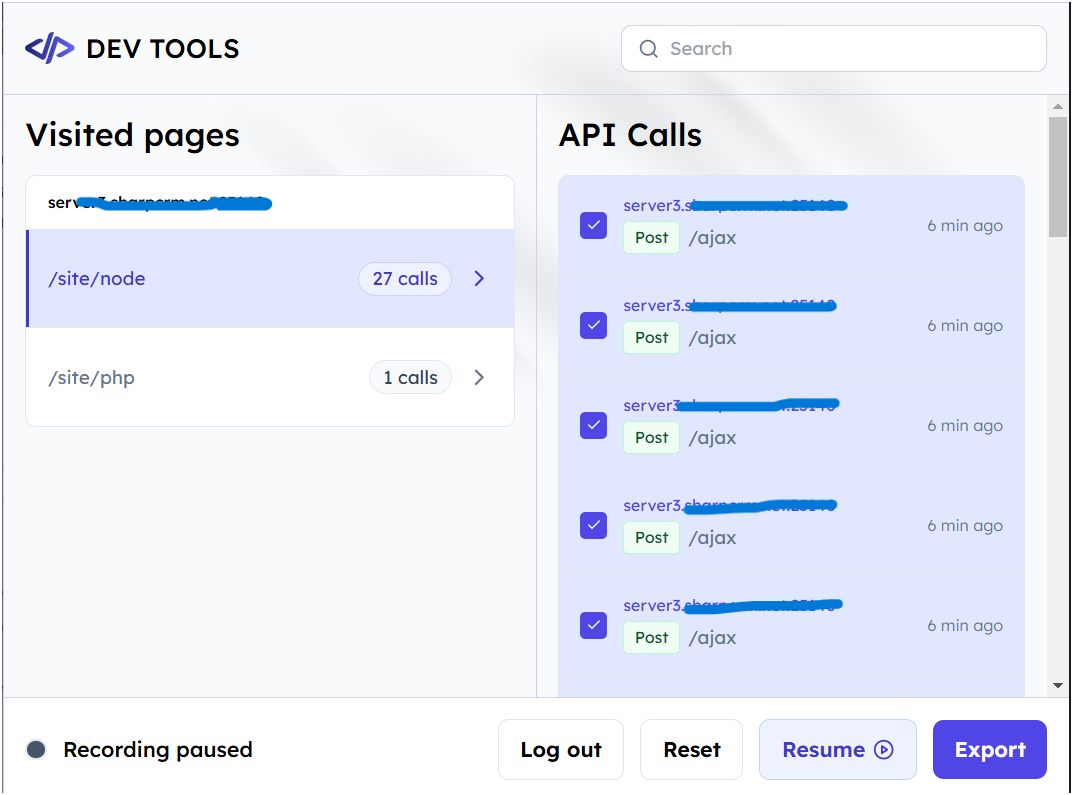This screenshot has height=795, width=1073.
Task: Uncheck the fifth /ajax call checkbox
Action: 593,625
